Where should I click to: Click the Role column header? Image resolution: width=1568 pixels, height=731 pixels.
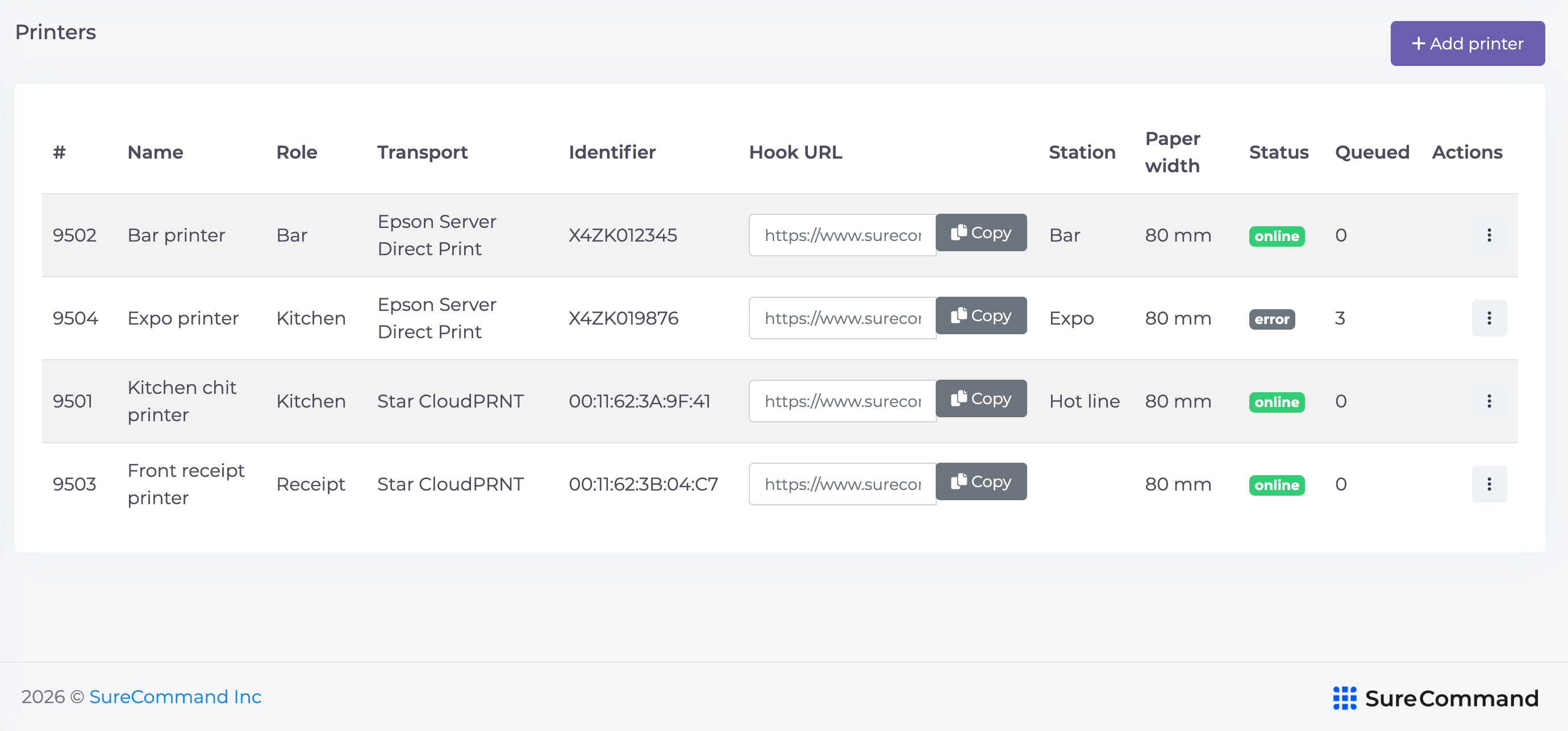click(297, 152)
